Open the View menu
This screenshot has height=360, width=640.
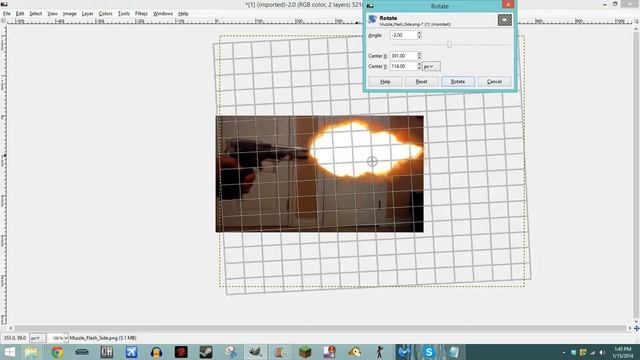tap(52, 13)
